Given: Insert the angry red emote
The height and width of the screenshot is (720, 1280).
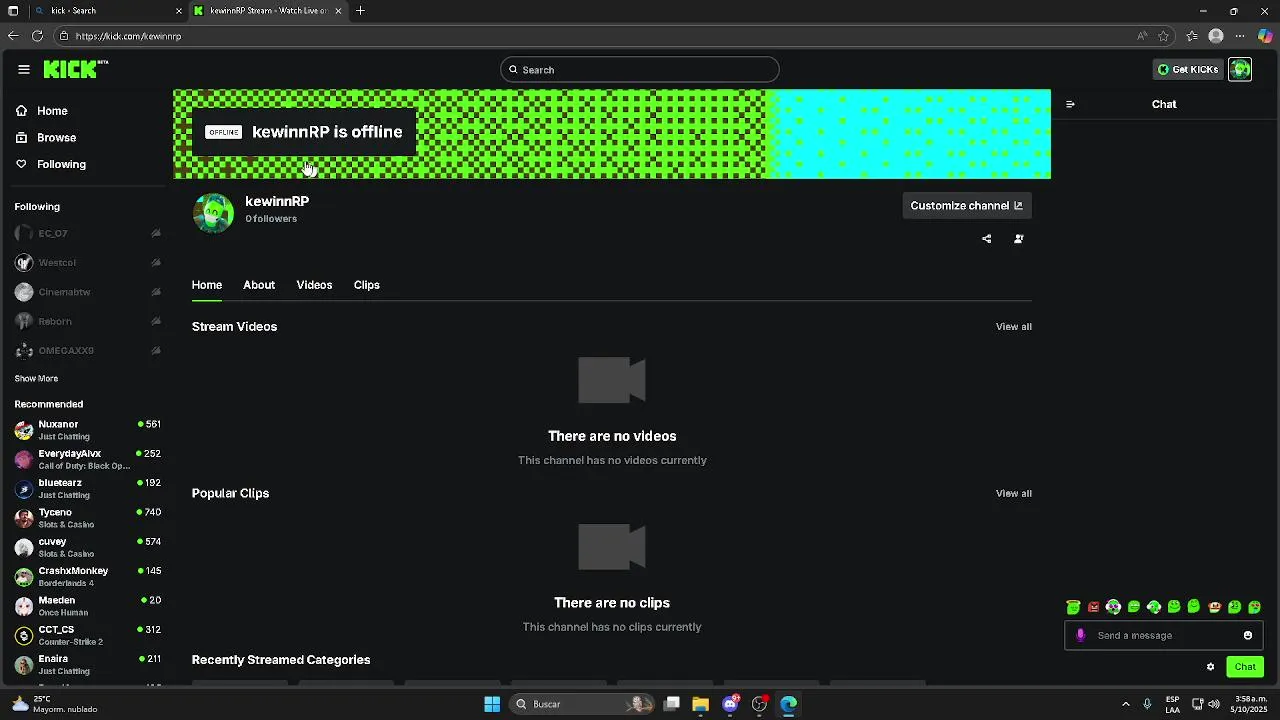Looking at the screenshot, I should [x=1093, y=607].
